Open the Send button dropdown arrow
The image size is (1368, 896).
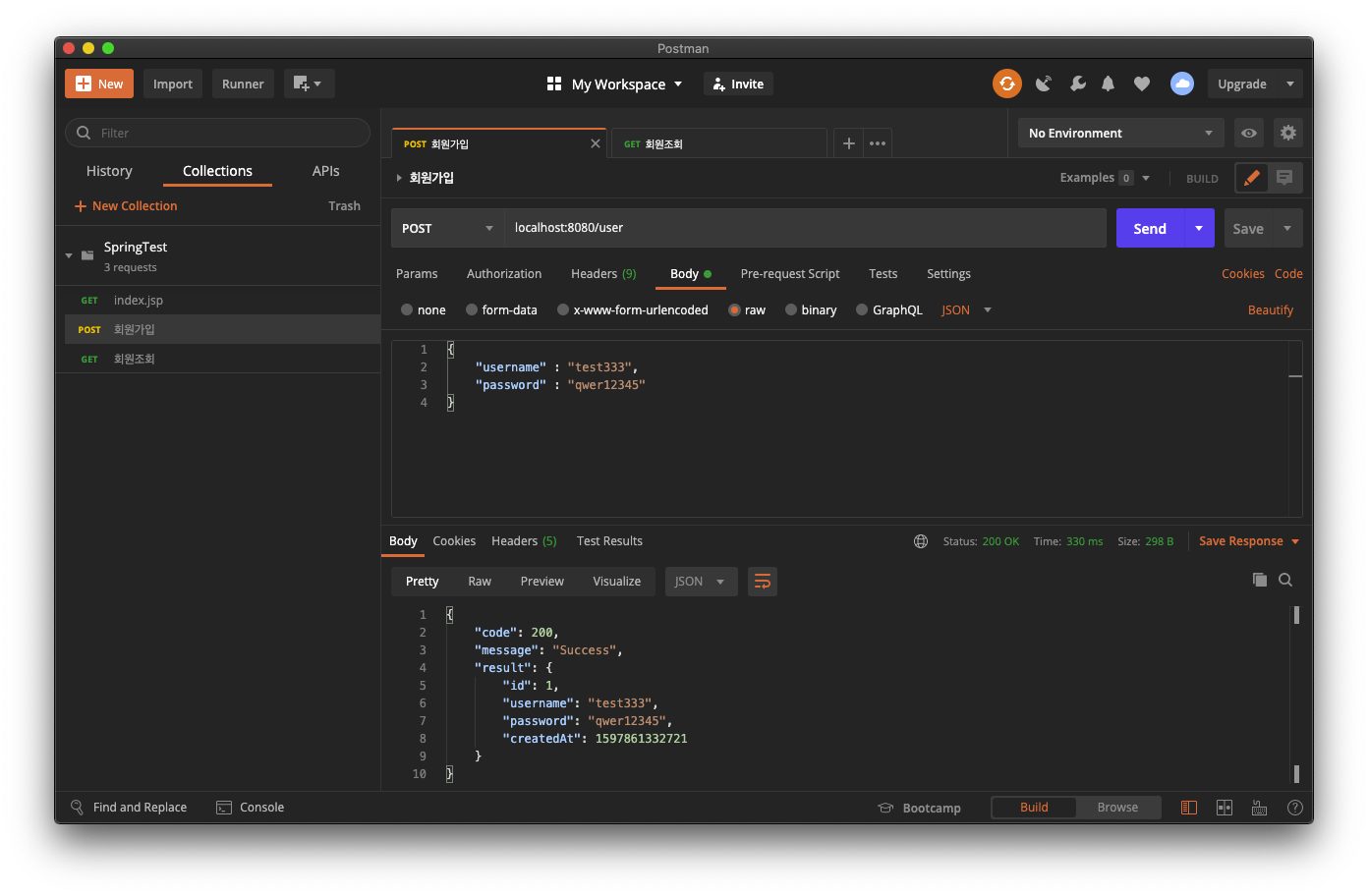1199,228
